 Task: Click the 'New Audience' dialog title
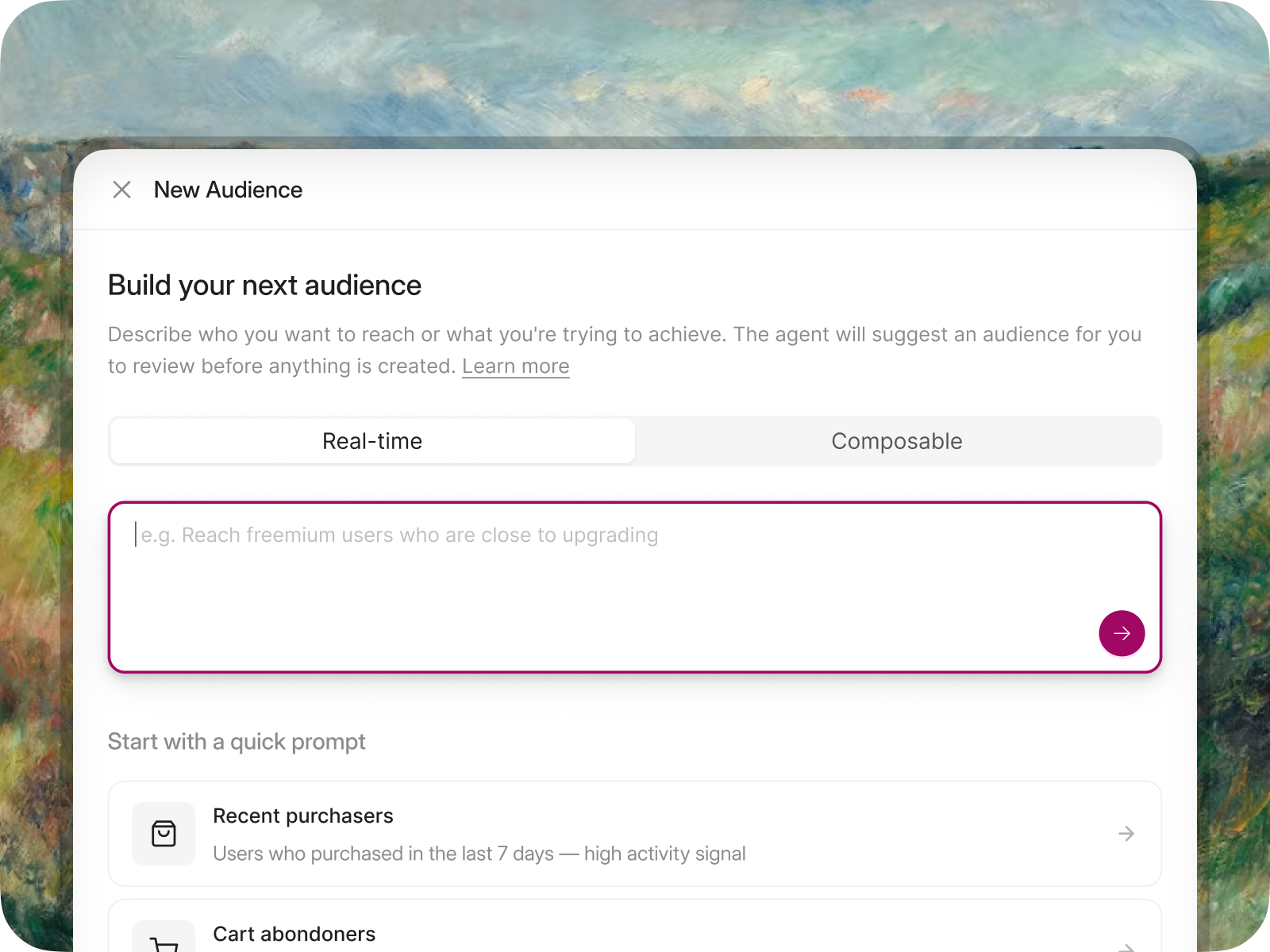click(228, 190)
